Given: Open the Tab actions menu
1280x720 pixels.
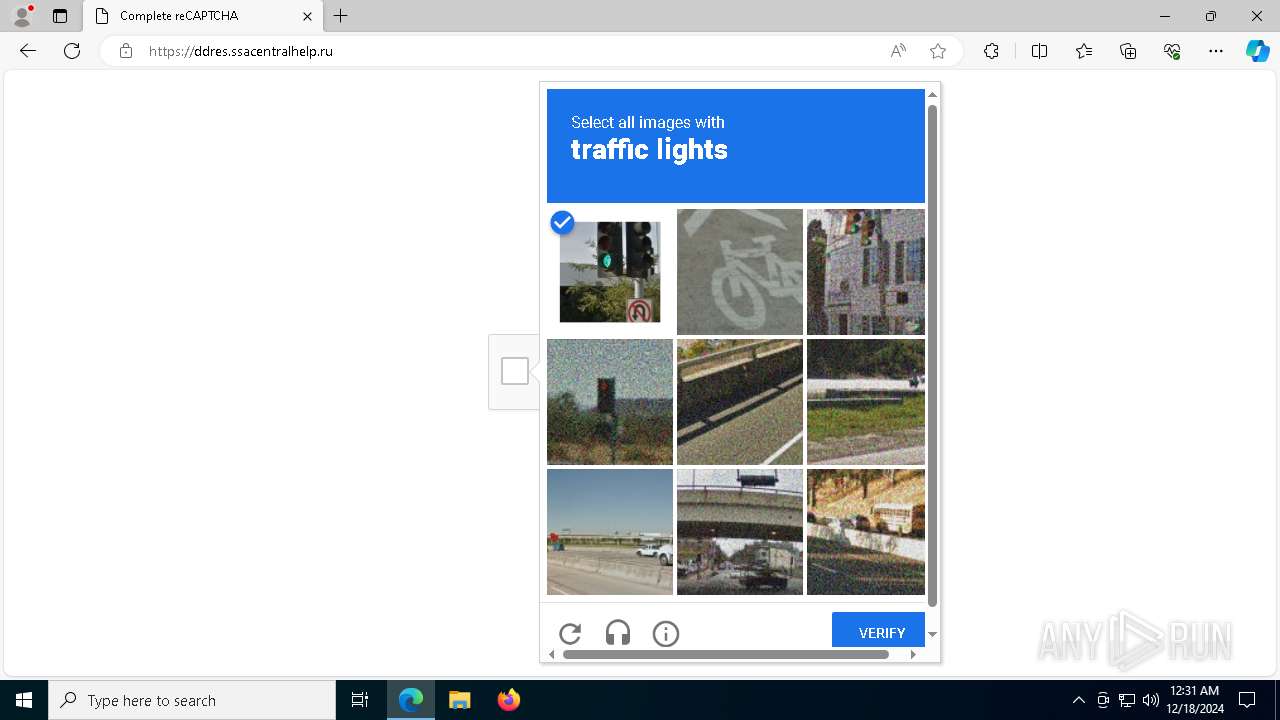Looking at the screenshot, I should click(x=60, y=16).
